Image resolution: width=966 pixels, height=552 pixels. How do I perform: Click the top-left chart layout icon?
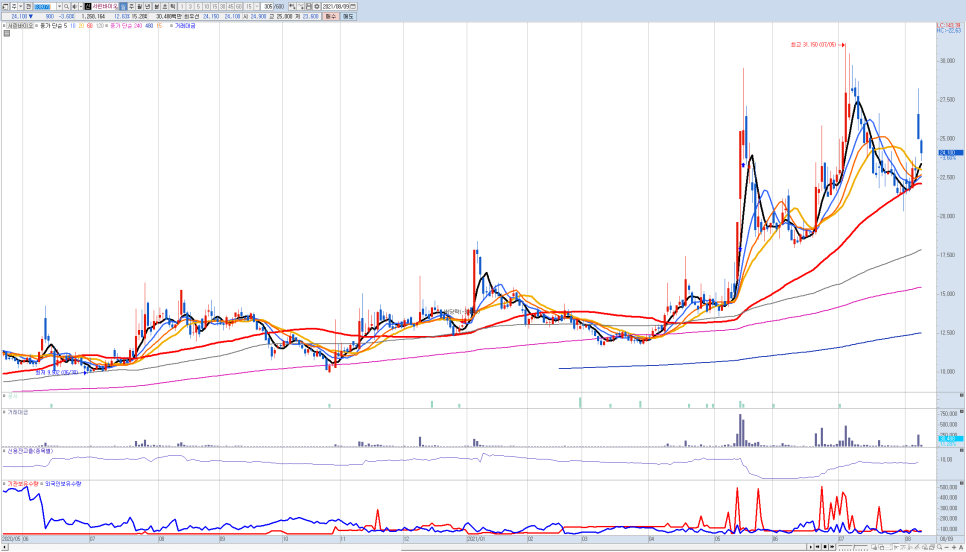(5, 6)
